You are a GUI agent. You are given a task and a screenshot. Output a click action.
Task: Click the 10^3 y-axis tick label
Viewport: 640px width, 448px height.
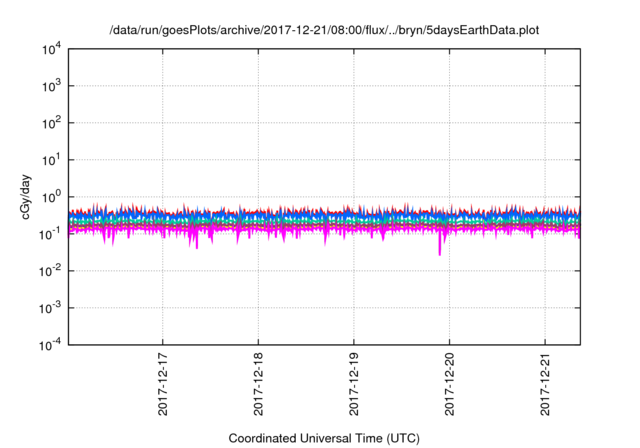[x=52, y=86]
